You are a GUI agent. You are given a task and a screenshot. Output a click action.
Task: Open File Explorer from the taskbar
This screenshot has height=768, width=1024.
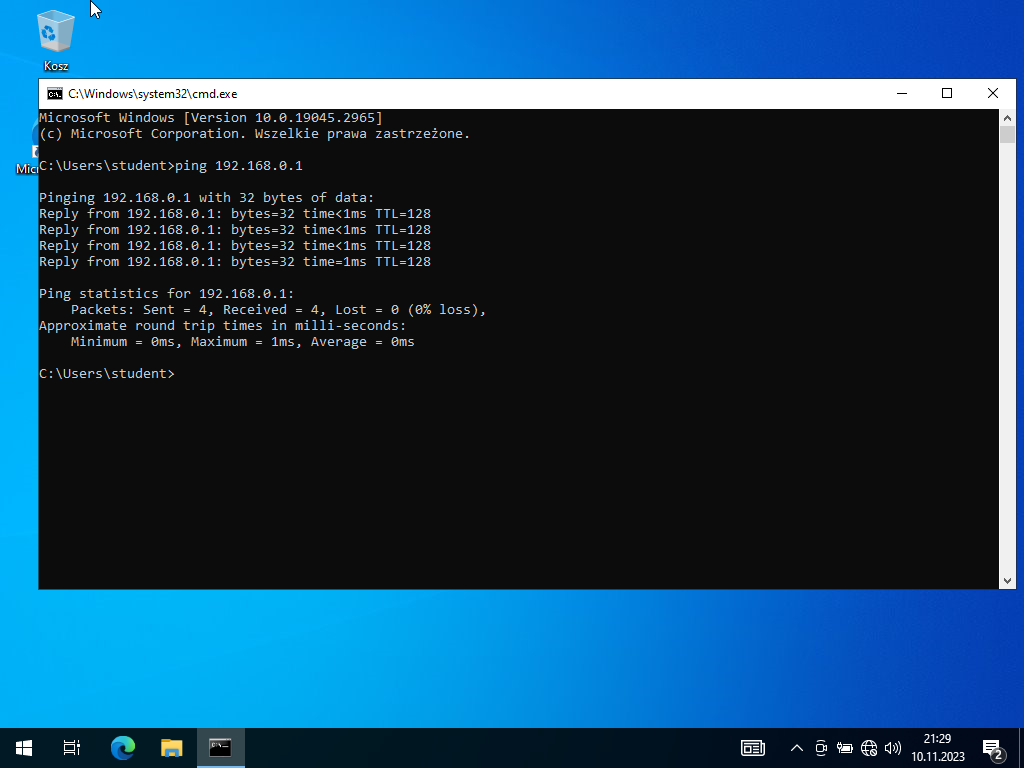[x=172, y=748]
